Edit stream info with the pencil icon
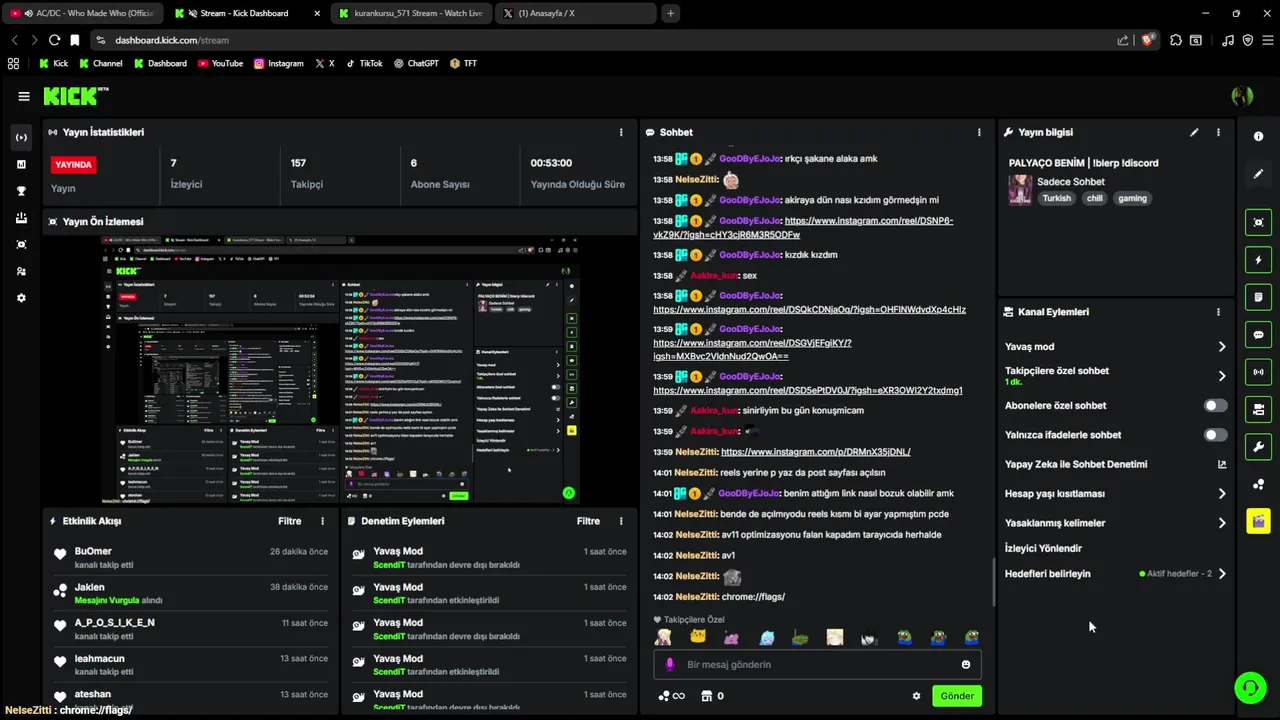Image resolution: width=1280 pixels, height=720 pixels. coord(1194,132)
